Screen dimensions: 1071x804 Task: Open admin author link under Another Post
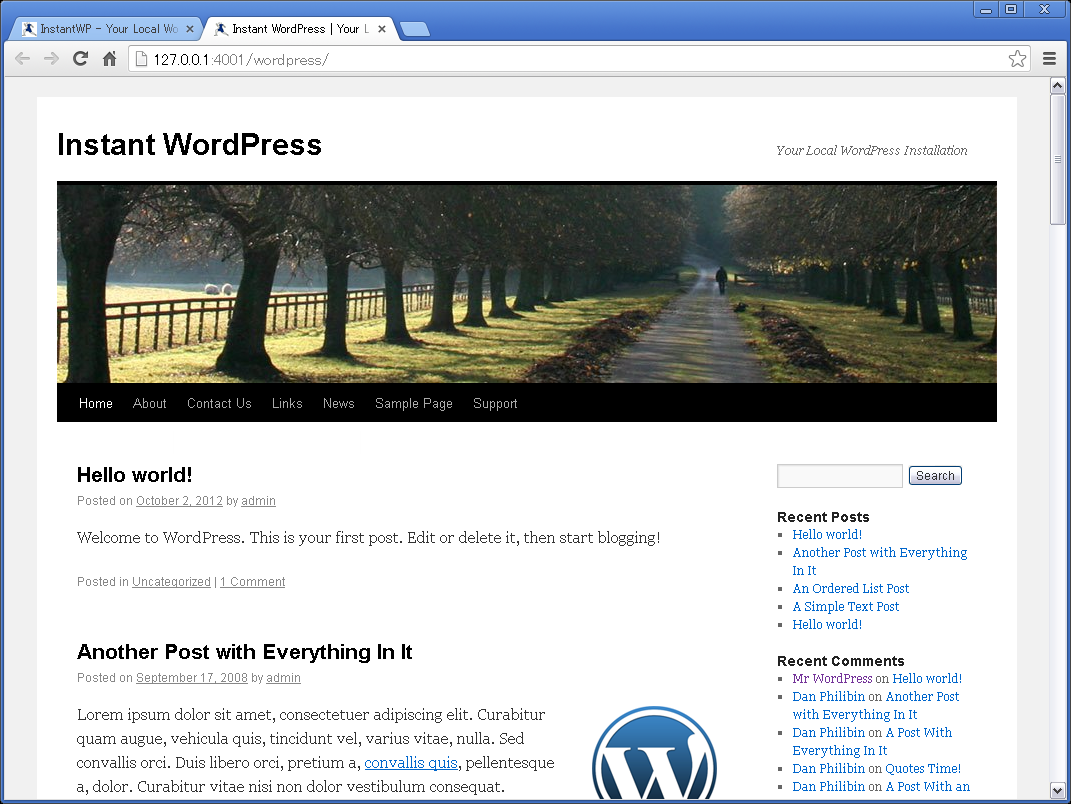pyautogui.click(x=283, y=678)
